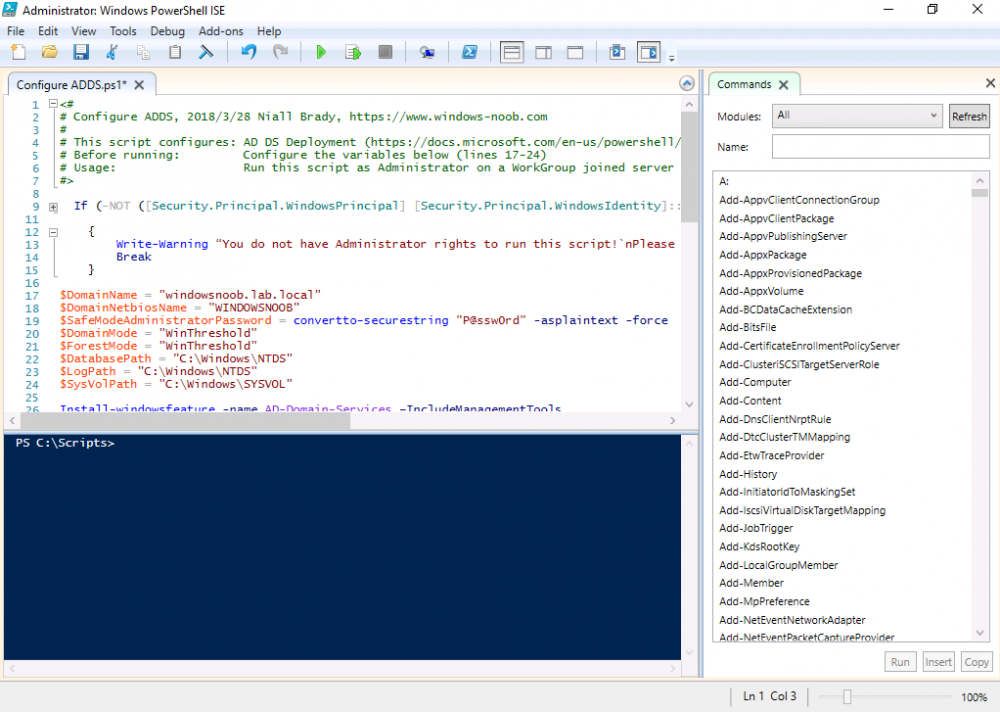Click the Copy button in Commands
Image resolution: width=1000 pixels, height=712 pixels.
(976, 662)
